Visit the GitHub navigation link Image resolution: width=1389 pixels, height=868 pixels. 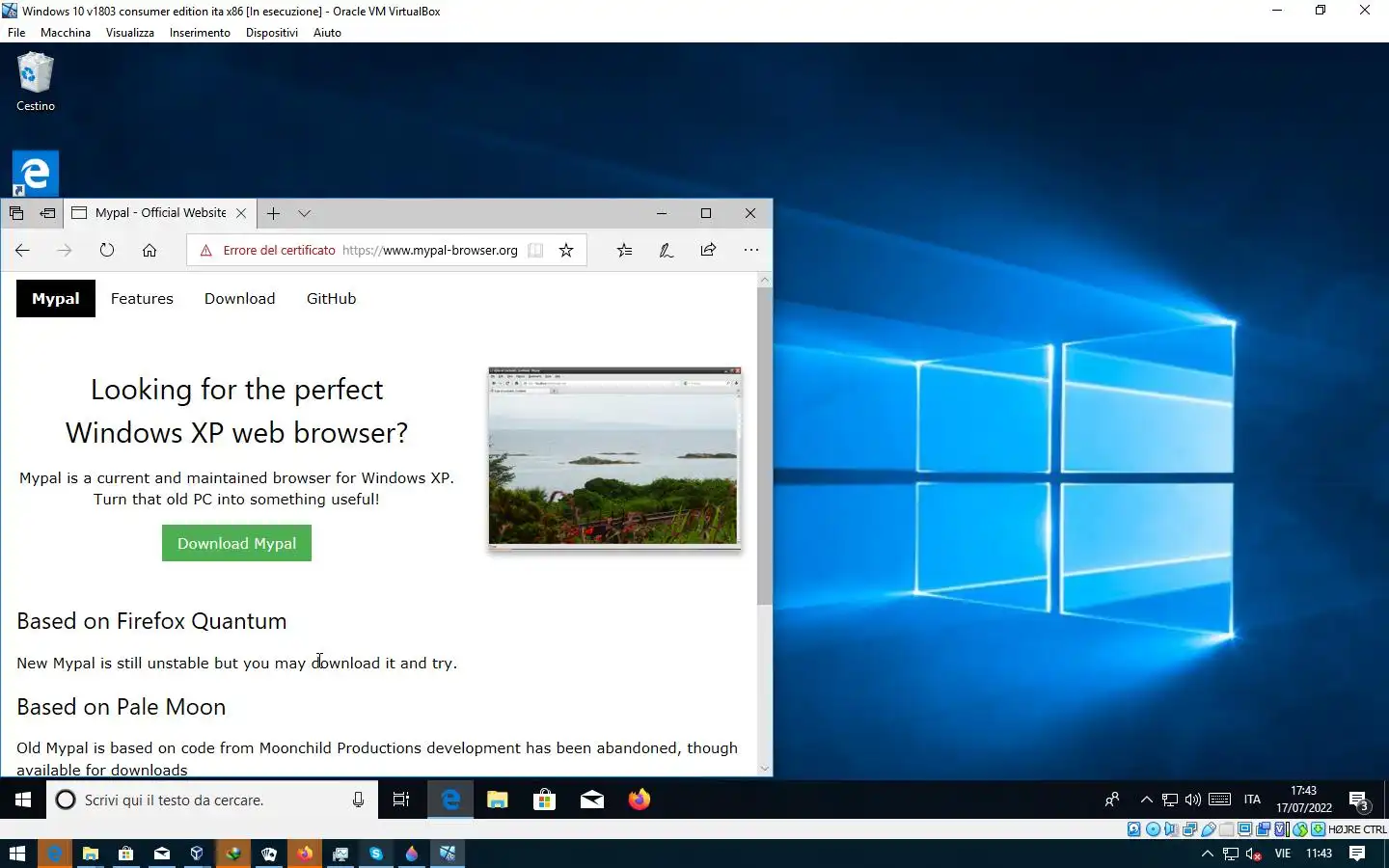[331, 299]
